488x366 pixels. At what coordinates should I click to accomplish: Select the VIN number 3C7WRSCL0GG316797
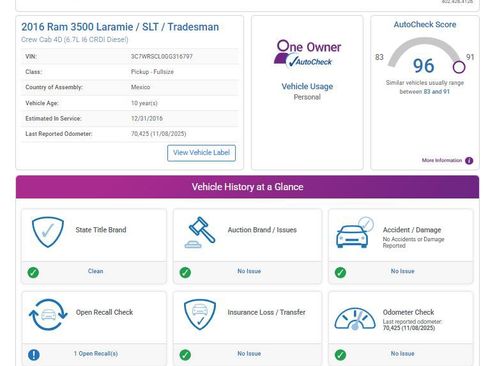(x=162, y=57)
